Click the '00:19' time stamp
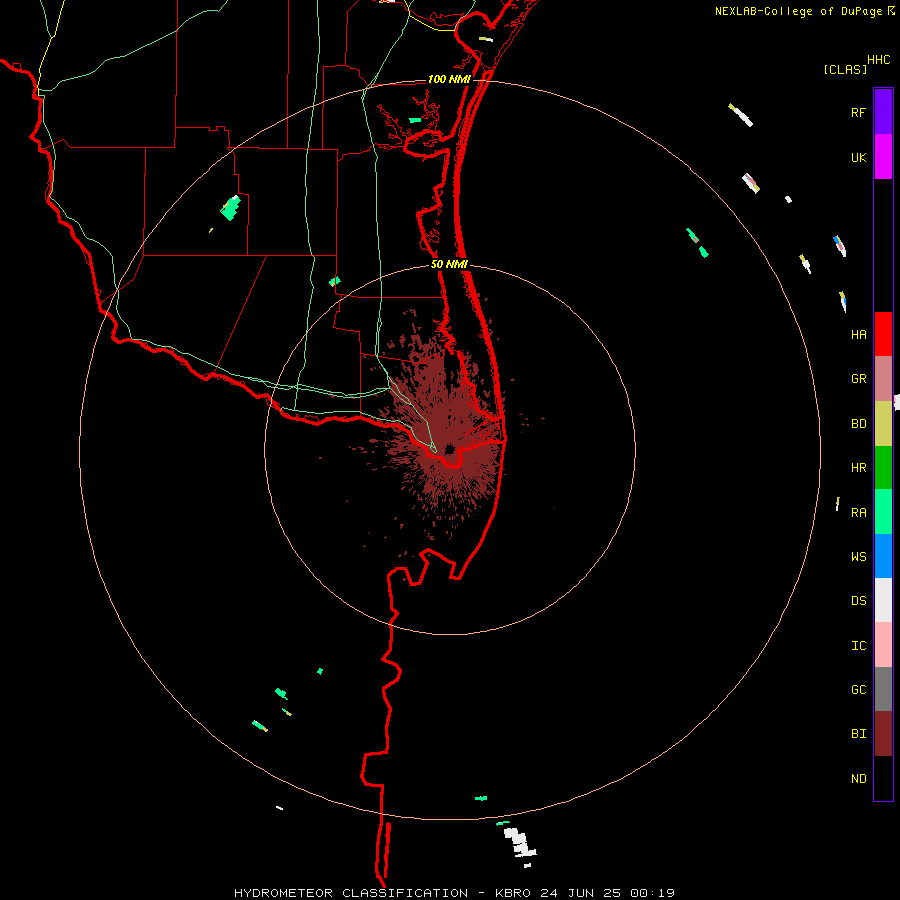 click(x=652, y=893)
